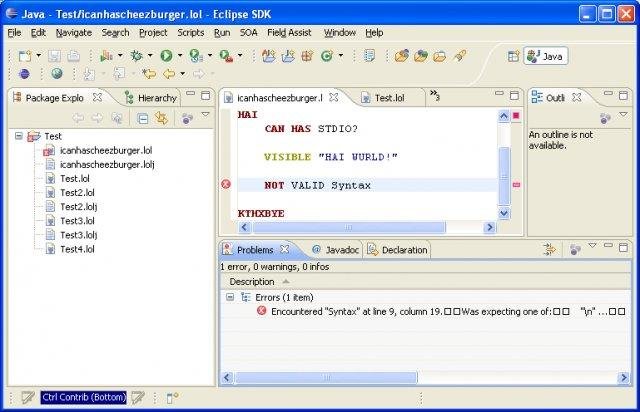Switch to the Javadoc tab
640x412 pixels.
[x=335, y=250]
